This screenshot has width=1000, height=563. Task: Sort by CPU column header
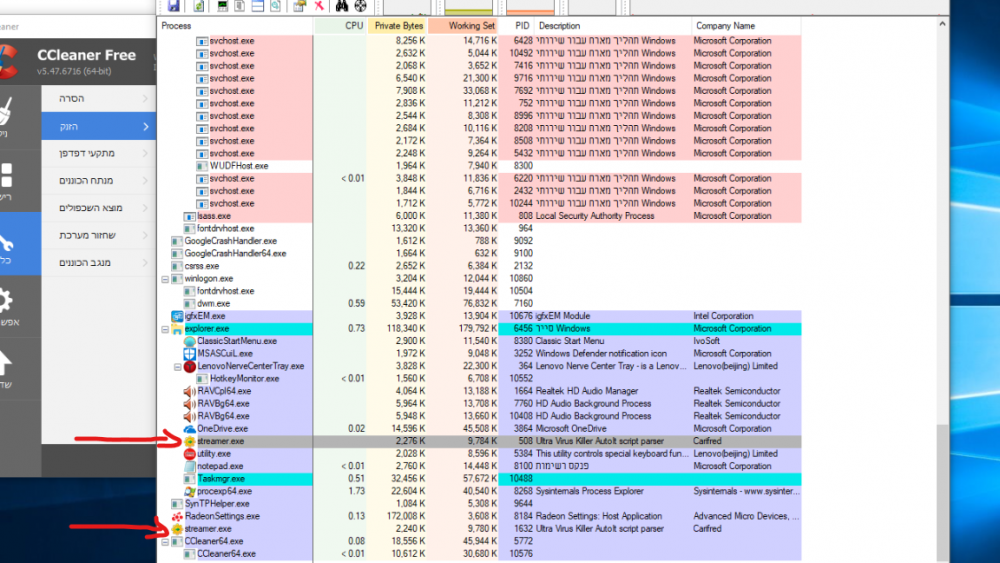tap(340, 26)
